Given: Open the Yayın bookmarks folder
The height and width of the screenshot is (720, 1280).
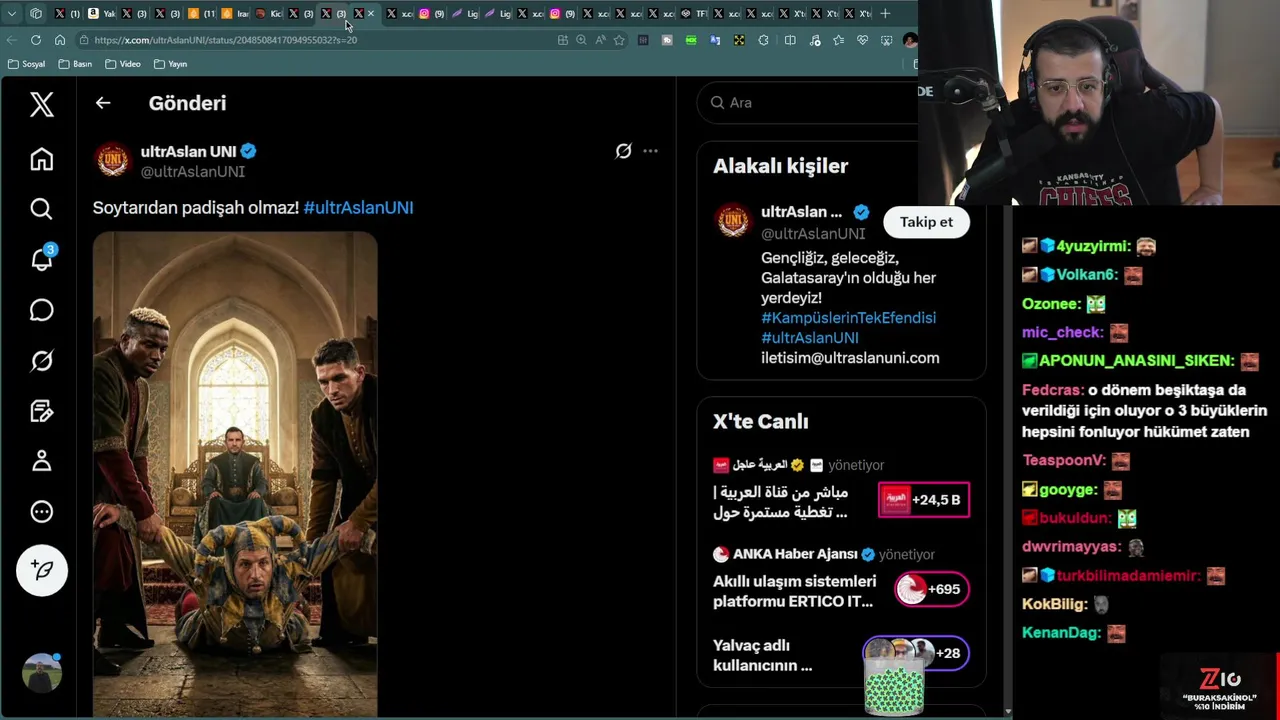Looking at the screenshot, I should coord(171,64).
